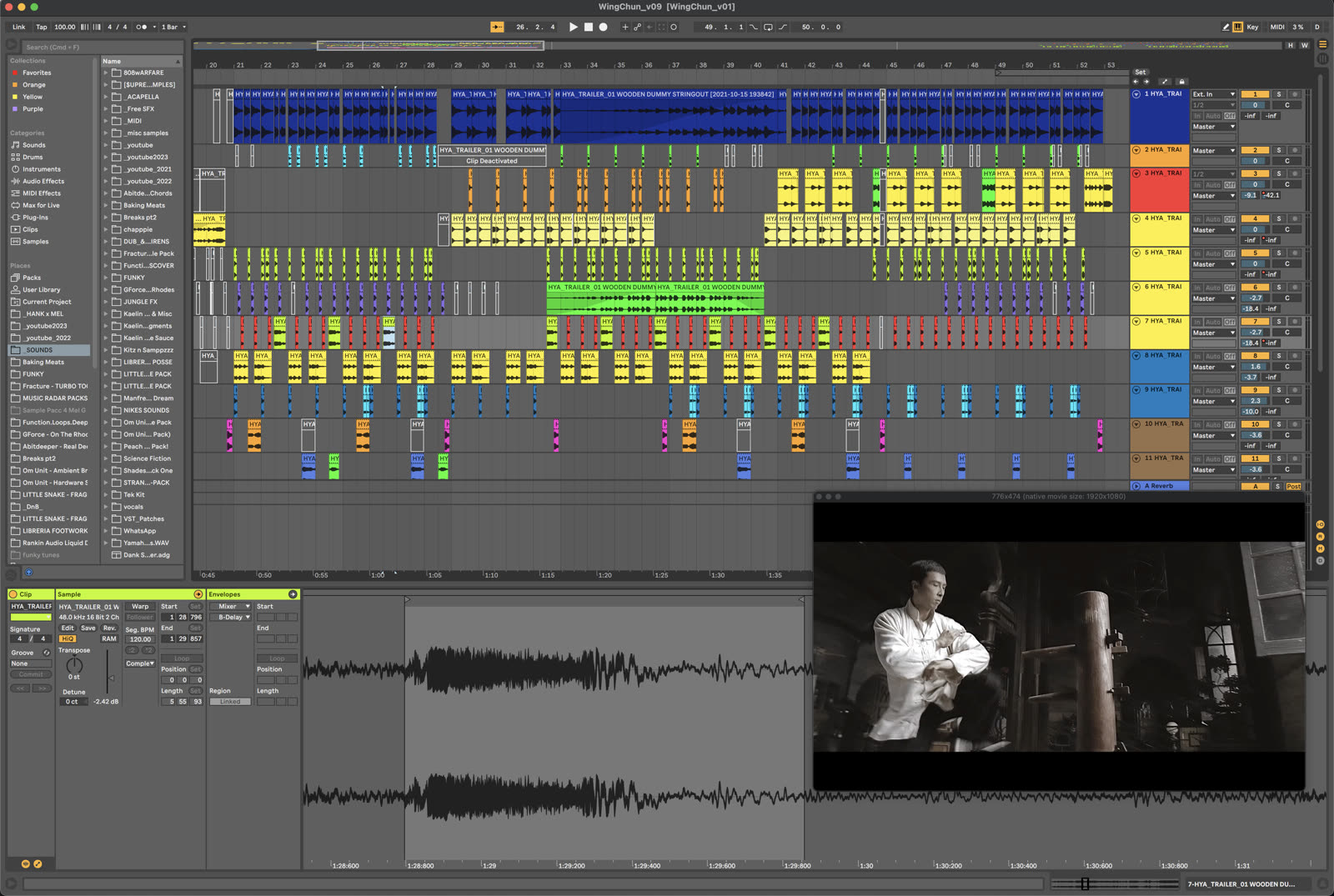Image resolution: width=1334 pixels, height=896 pixels.
Task: Open the quantization 1 Bar menu
Action: pos(173,27)
